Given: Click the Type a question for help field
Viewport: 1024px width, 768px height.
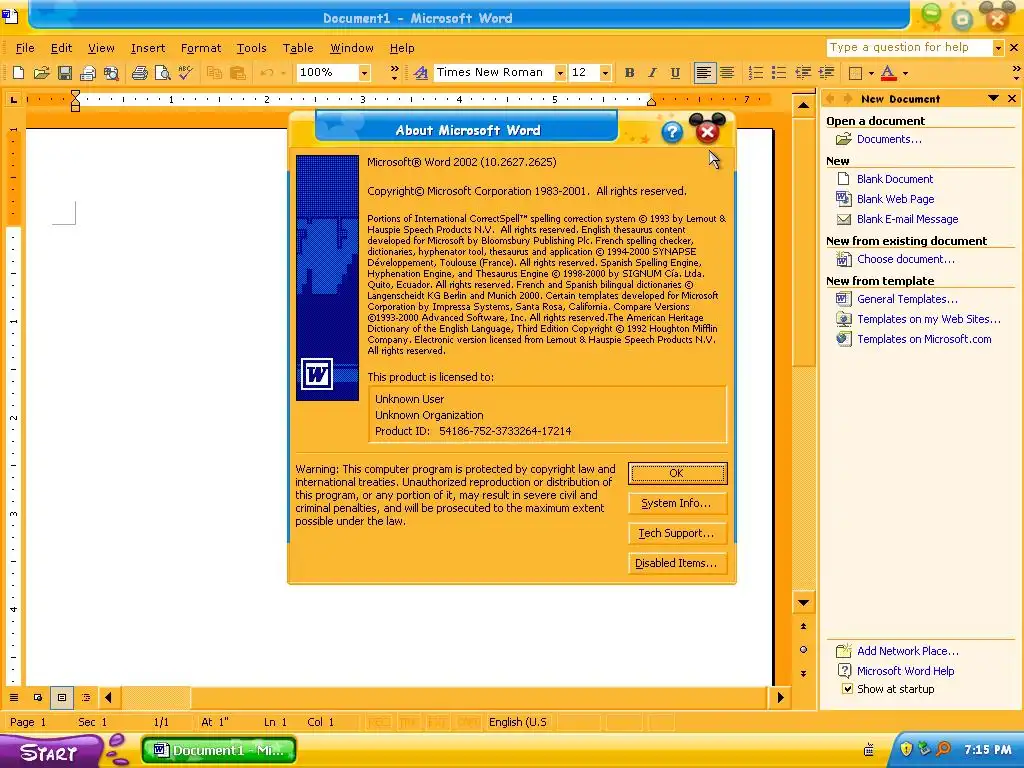Looking at the screenshot, I should (x=909, y=48).
